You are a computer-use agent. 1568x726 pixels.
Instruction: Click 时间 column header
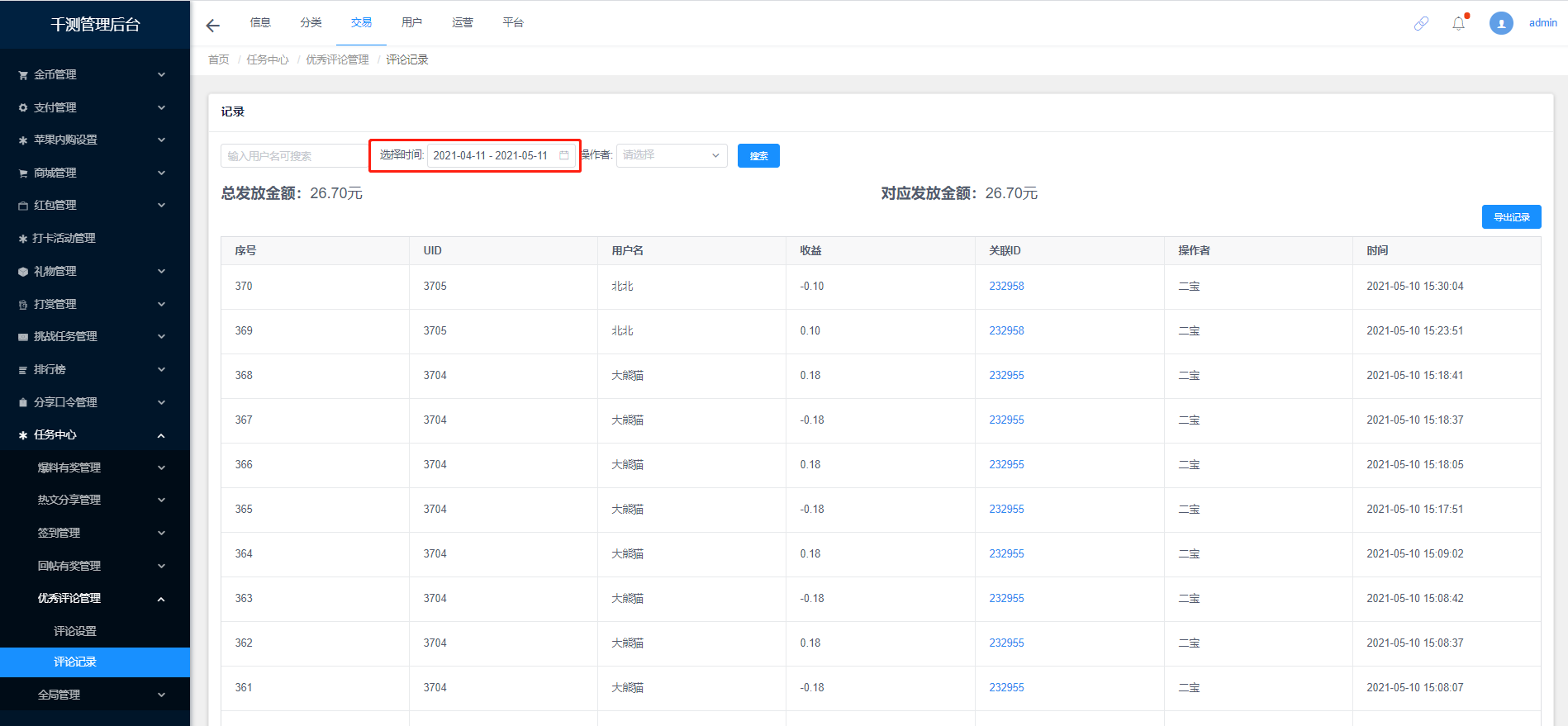coord(1377,250)
